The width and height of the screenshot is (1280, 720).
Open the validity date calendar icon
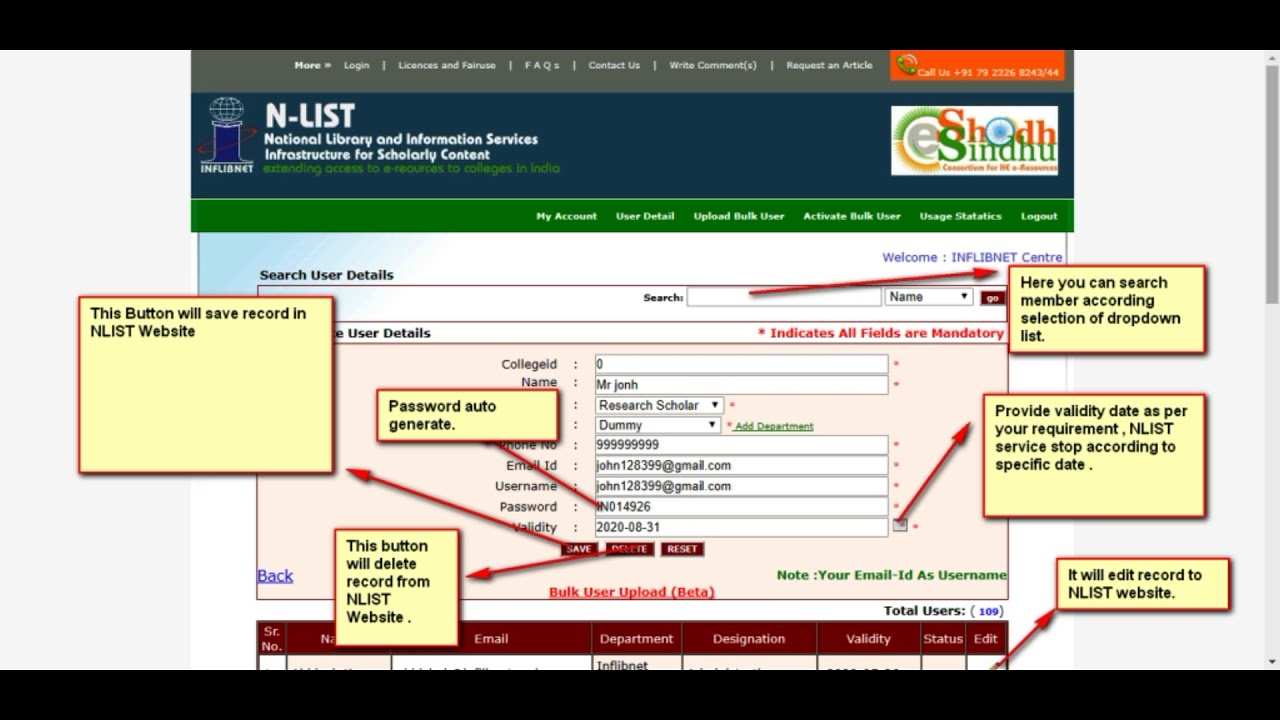coord(900,526)
